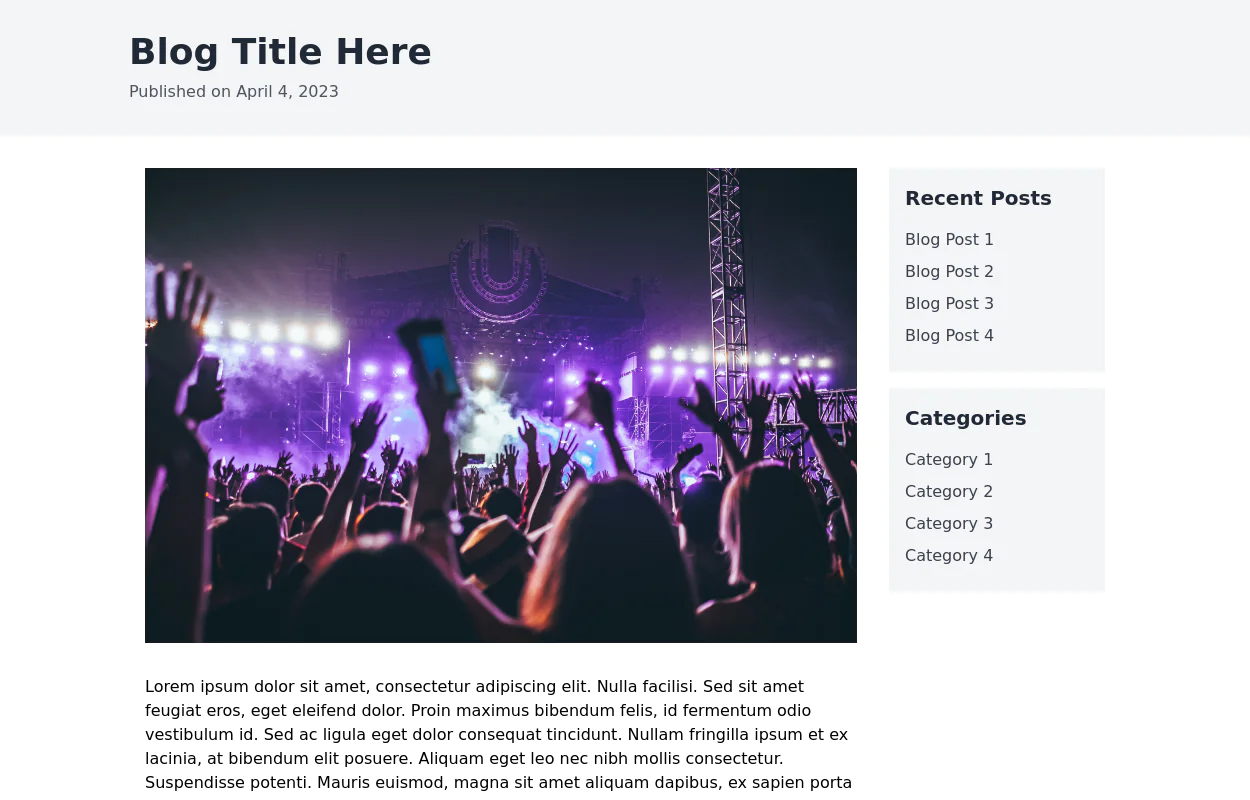Open Blog Post 1 link
Viewport: 1250px width, 800px height.
pos(949,240)
